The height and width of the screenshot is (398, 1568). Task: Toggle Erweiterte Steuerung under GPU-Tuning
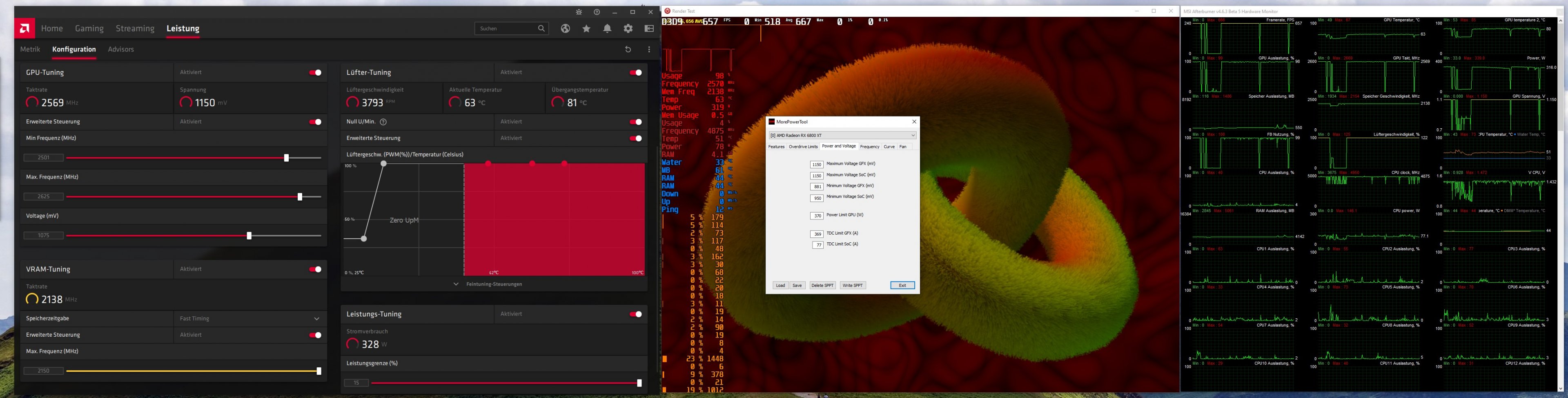(315, 122)
